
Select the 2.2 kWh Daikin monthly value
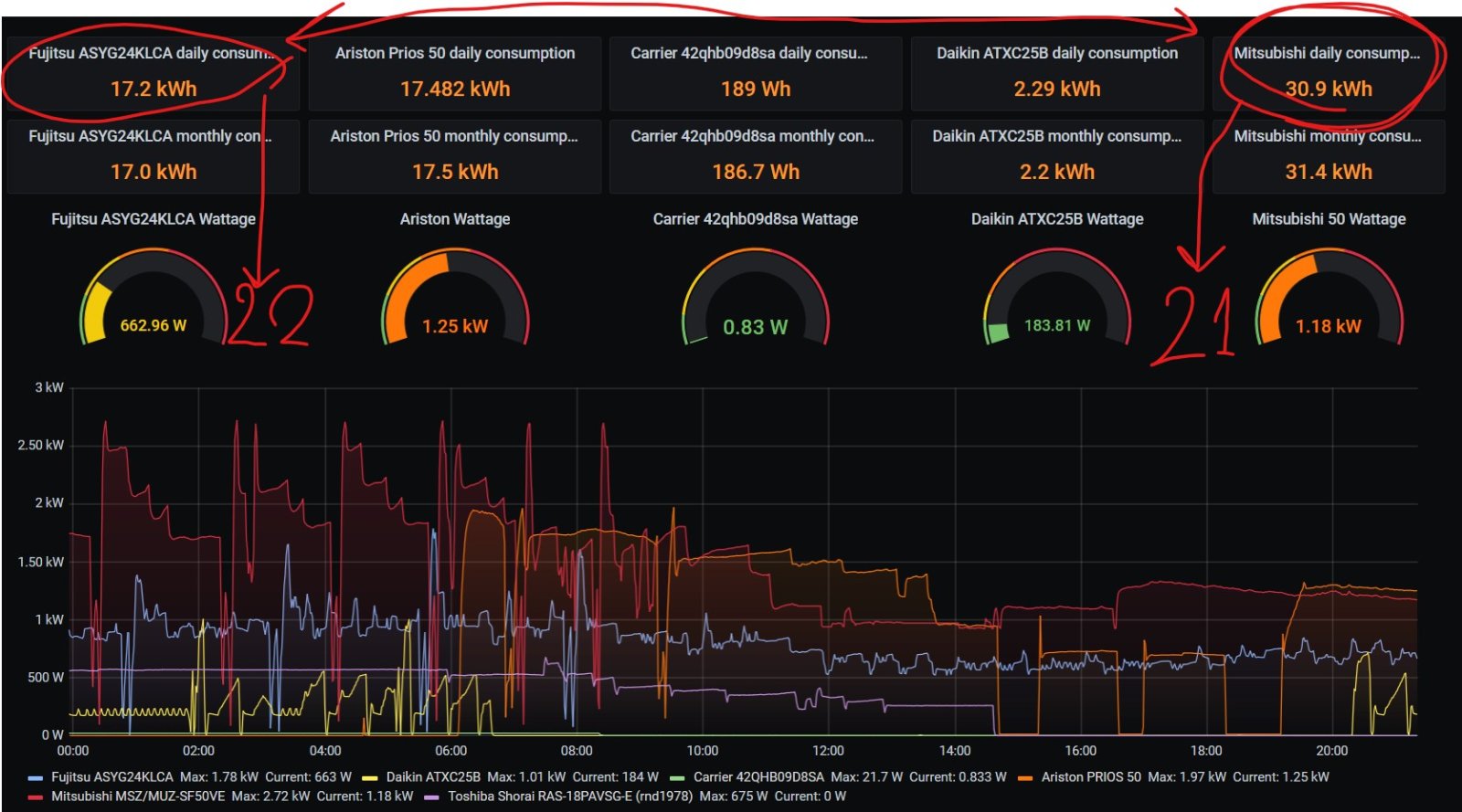click(x=1057, y=172)
